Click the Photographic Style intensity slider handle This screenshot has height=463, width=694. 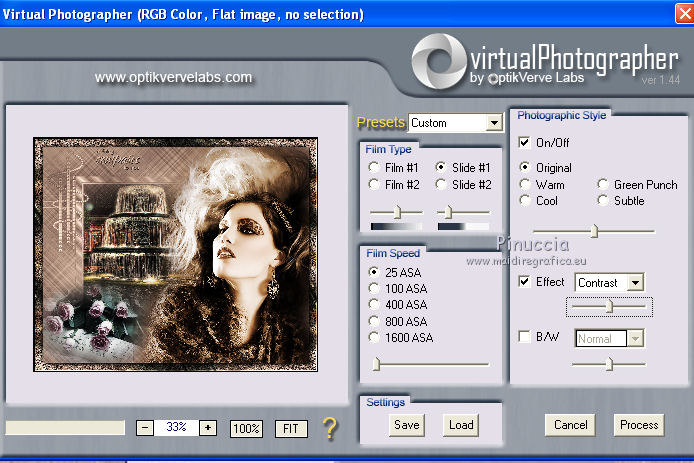(594, 231)
